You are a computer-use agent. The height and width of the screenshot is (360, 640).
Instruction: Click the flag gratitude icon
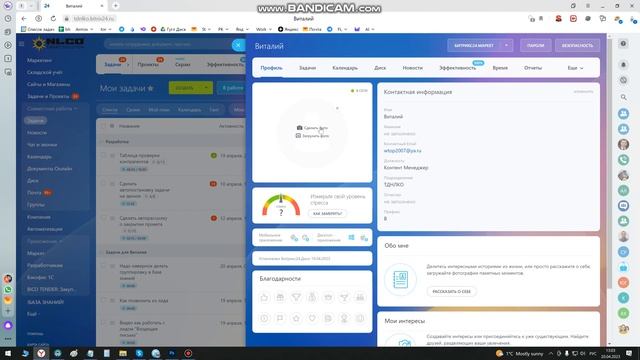tap(280, 318)
